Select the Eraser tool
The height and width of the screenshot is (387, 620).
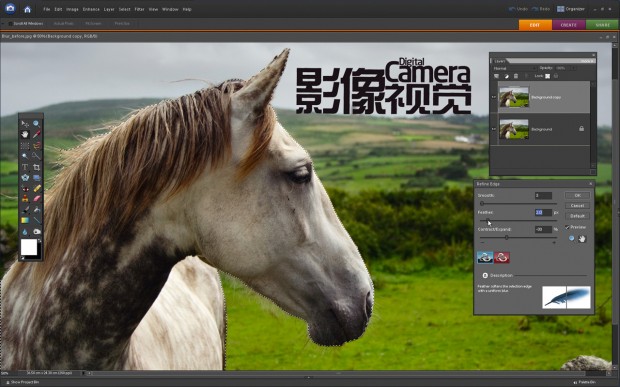pos(37,198)
